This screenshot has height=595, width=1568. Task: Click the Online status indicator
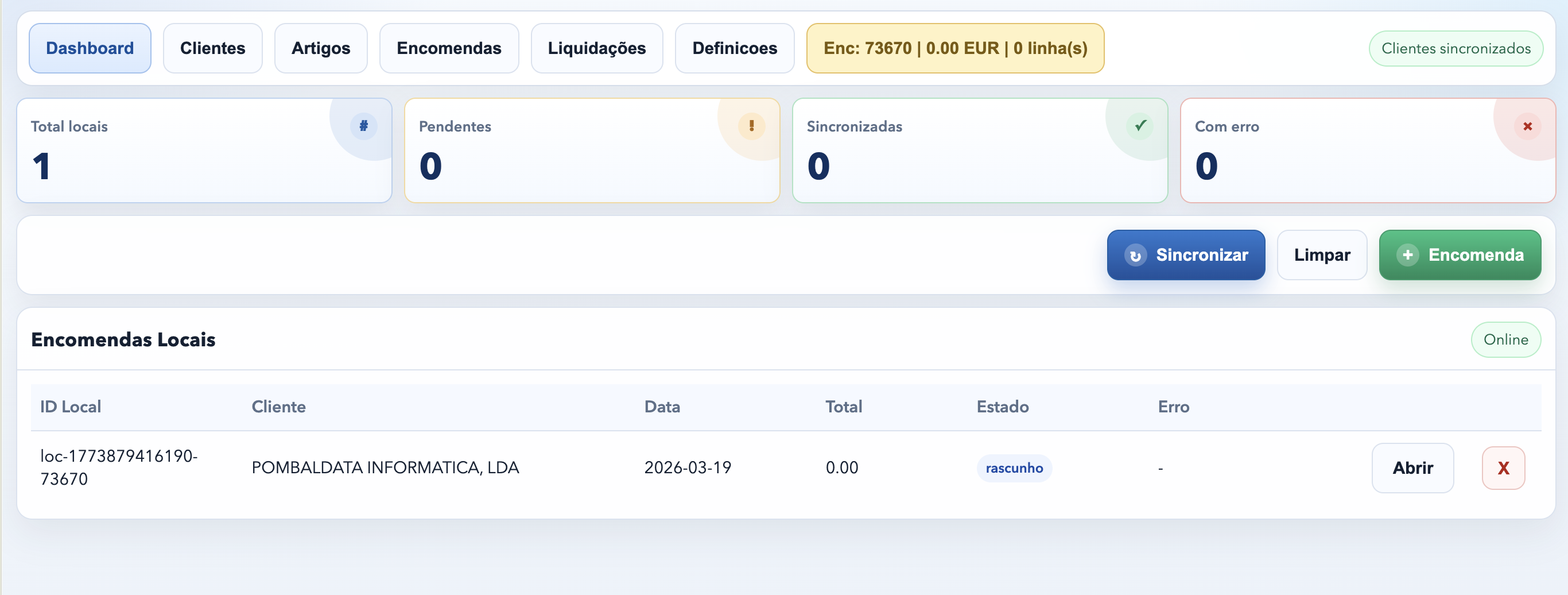tap(1506, 339)
